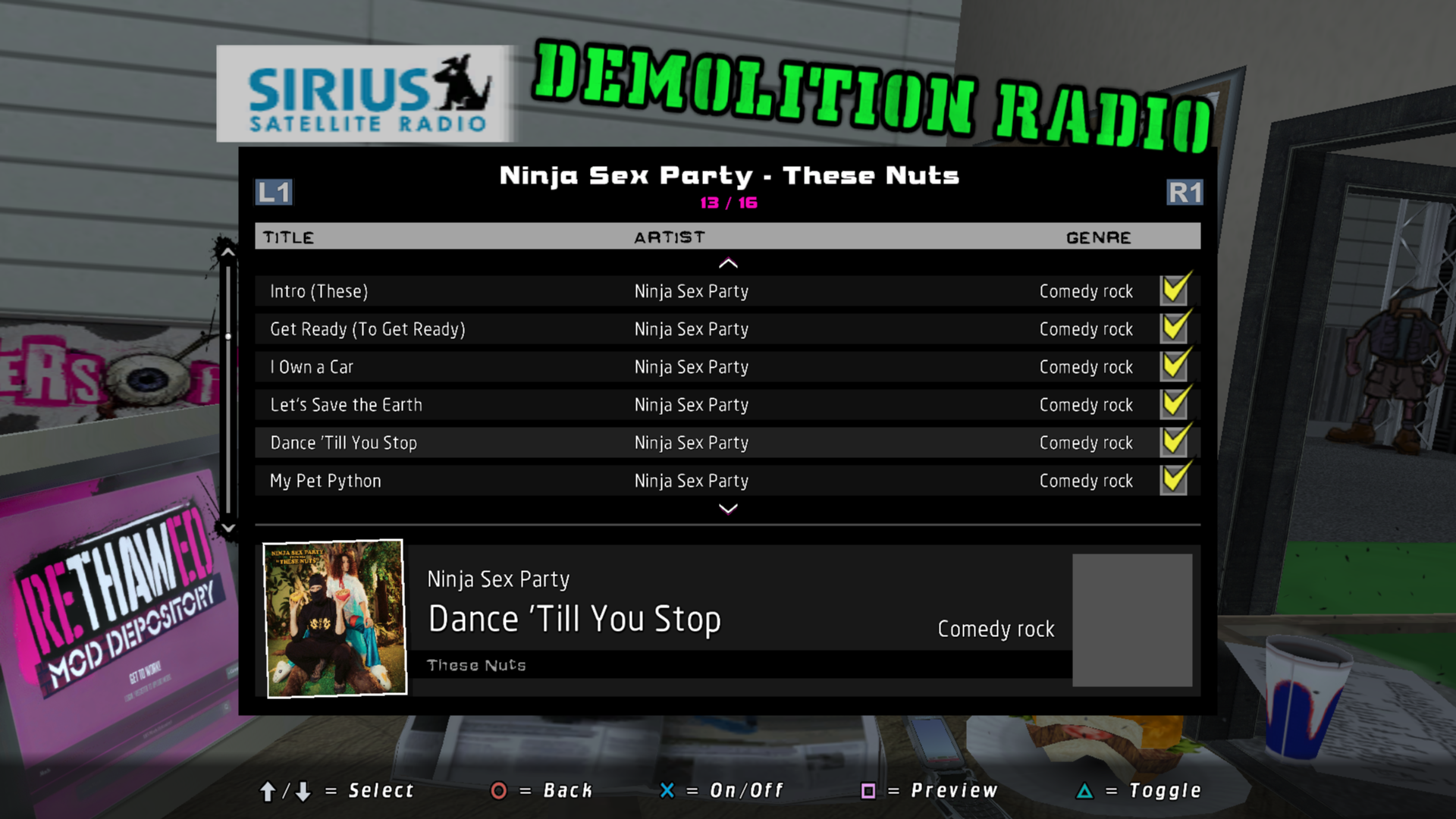1456x819 pixels.
Task: Select the Get Ready (To Get Ready) track
Action: (x=368, y=329)
